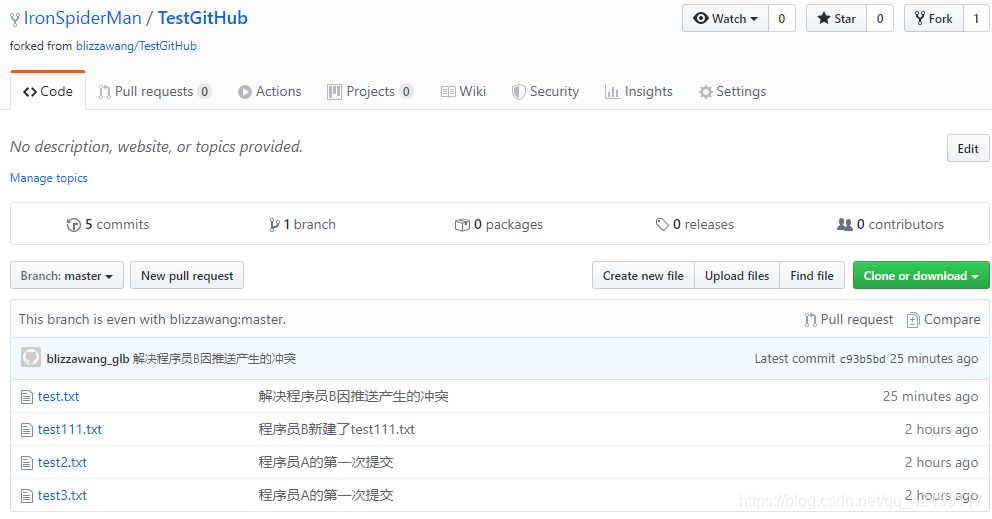View the 0 releases page
992x519 pixels.
[695, 224]
